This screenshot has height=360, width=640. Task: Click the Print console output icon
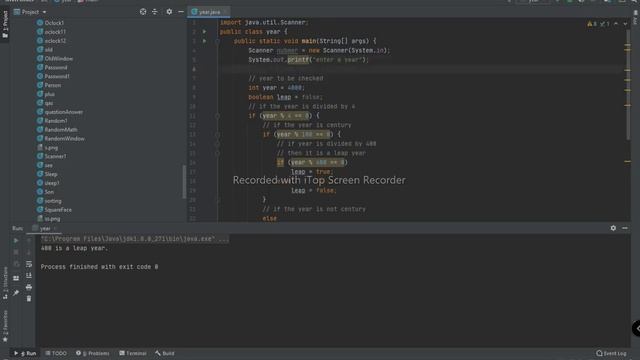[x=29, y=287]
